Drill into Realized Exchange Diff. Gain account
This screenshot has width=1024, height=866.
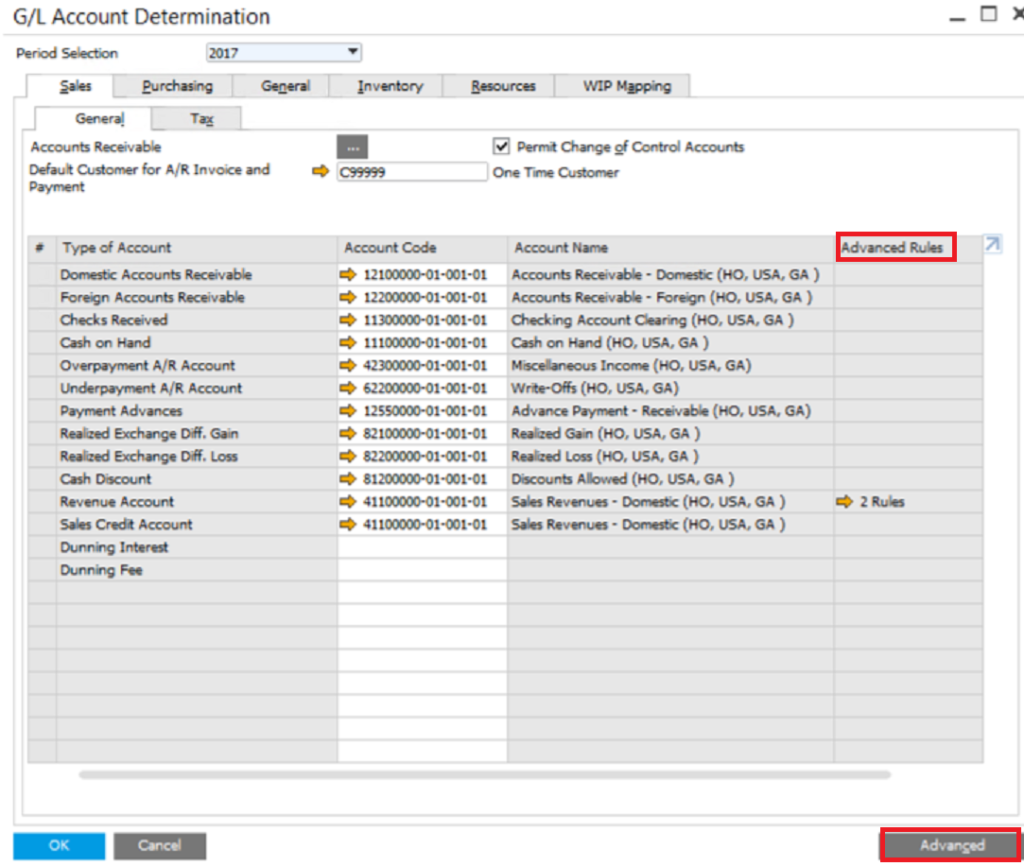(x=349, y=433)
